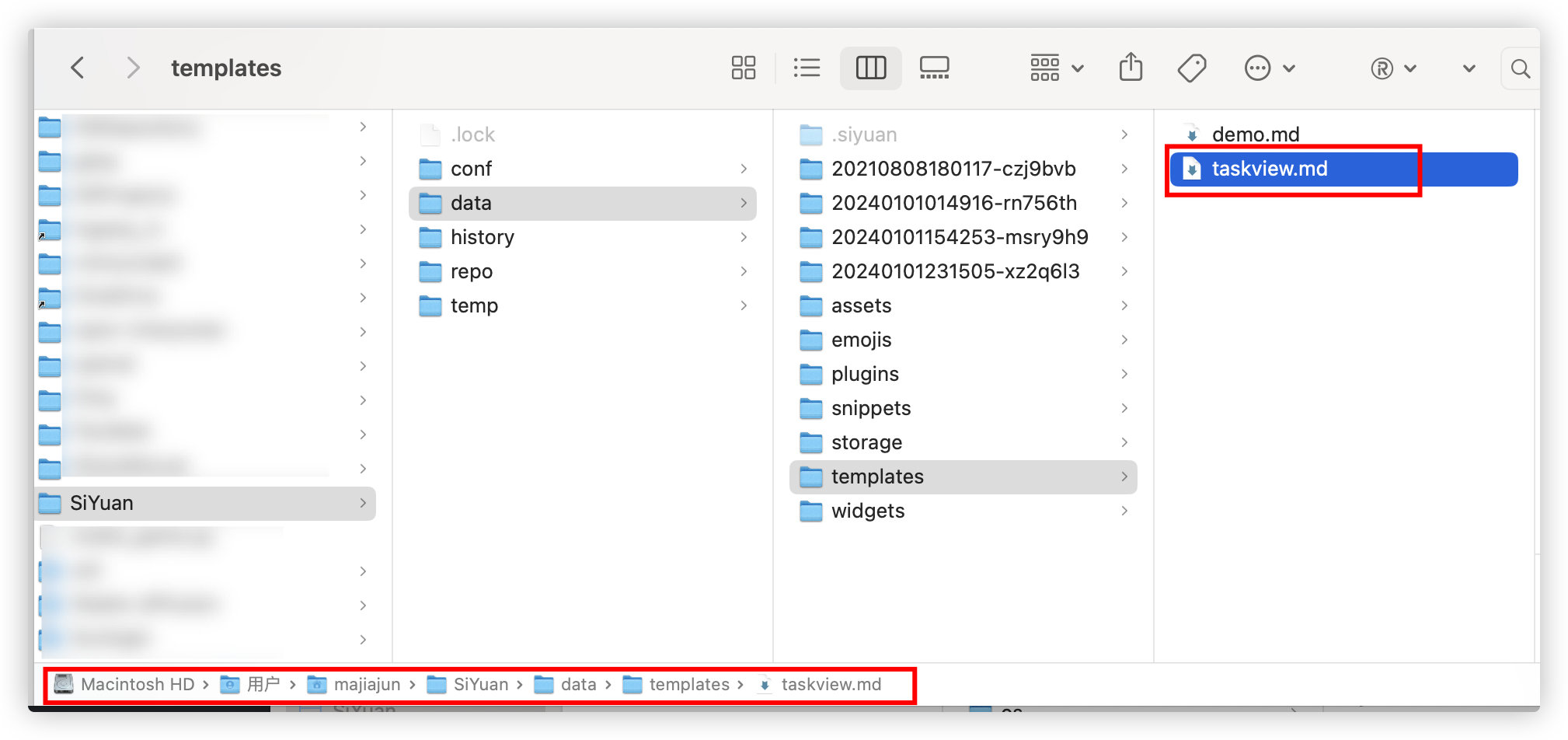Open the storage folder
1568x740 pixels.
(x=963, y=443)
